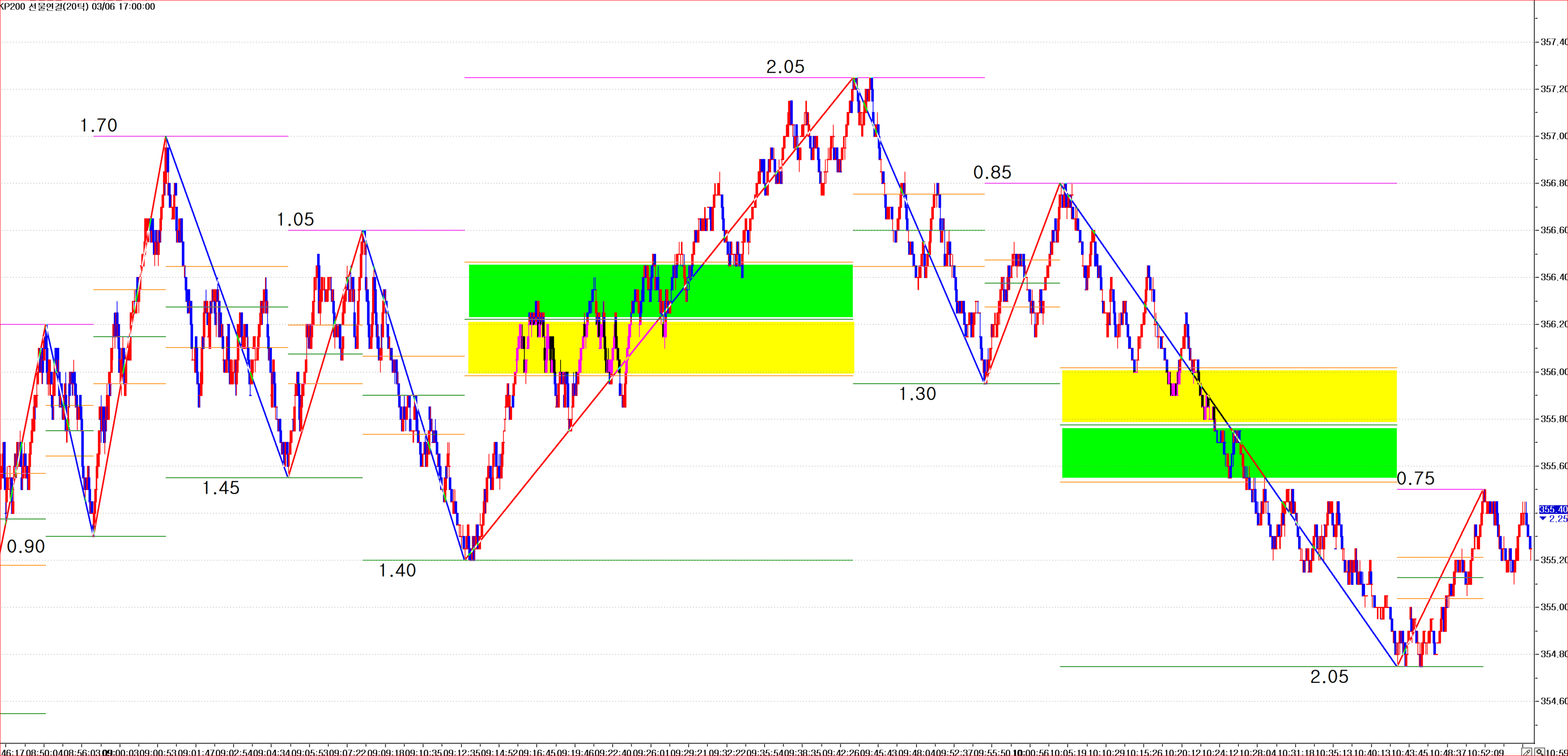Click the blue 355.40 current price tag
Image resolution: width=1568 pixels, height=756 pixels.
(x=1553, y=509)
